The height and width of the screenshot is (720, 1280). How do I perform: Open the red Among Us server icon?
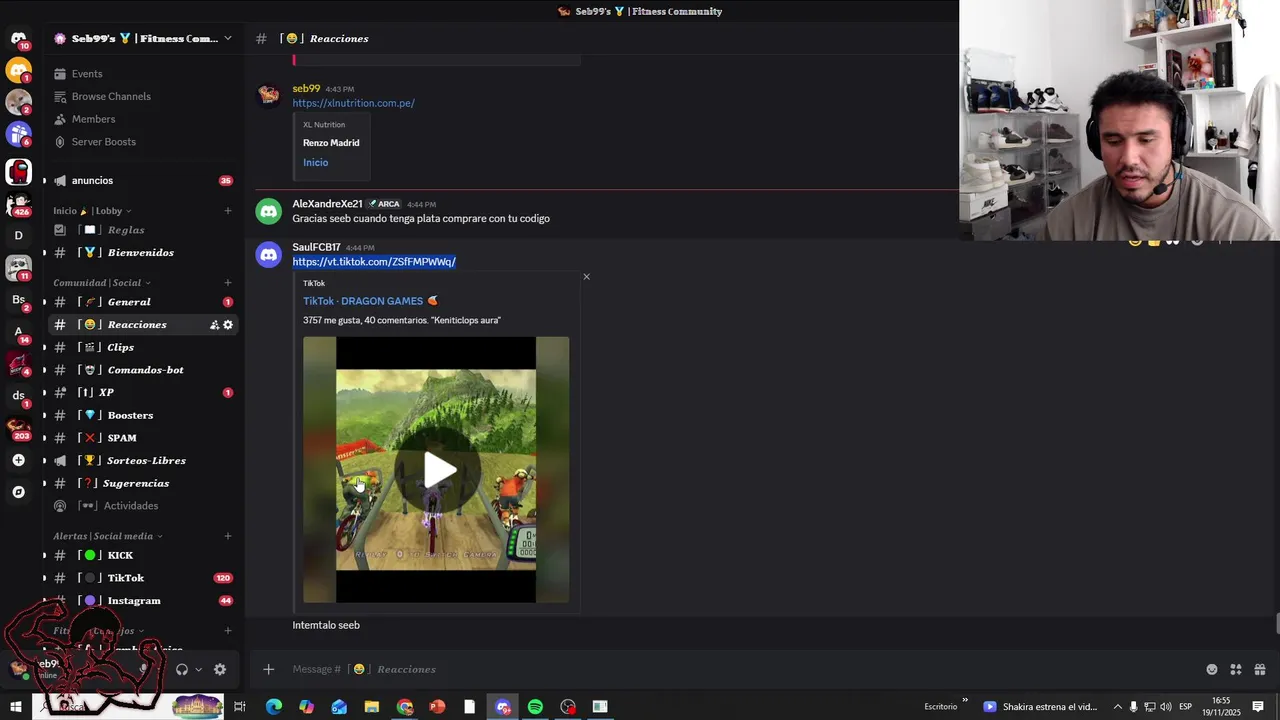(18, 172)
